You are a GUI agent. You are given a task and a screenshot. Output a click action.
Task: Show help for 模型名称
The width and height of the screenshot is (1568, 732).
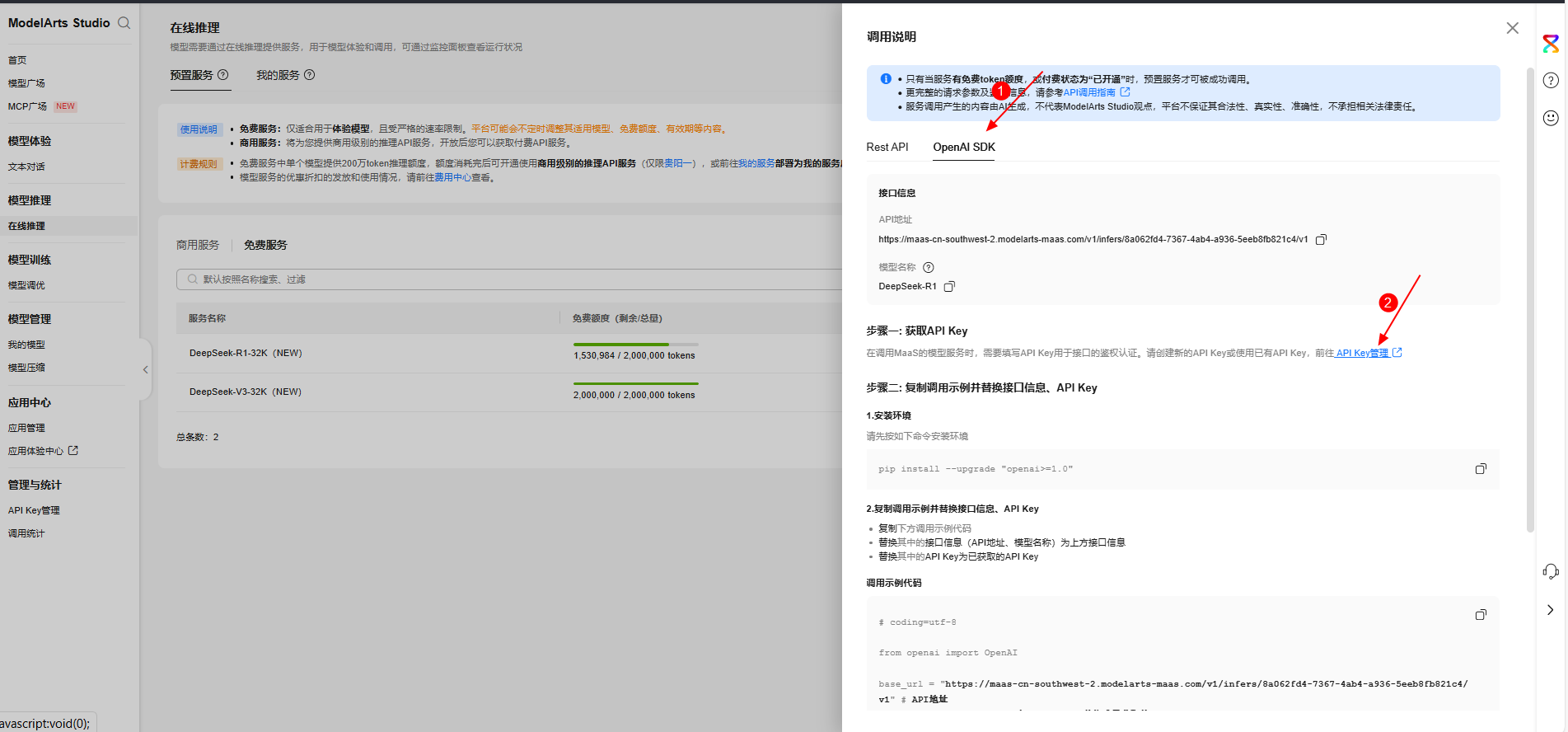coord(929,267)
